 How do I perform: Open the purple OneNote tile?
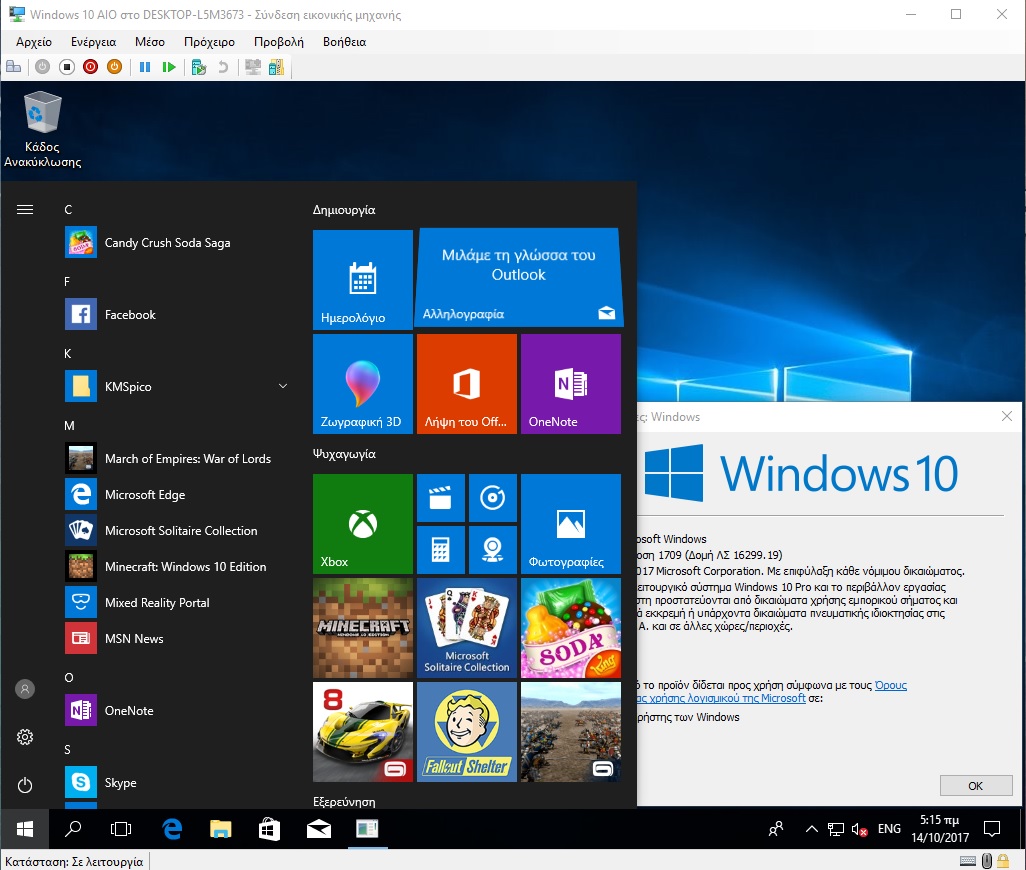pos(571,384)
